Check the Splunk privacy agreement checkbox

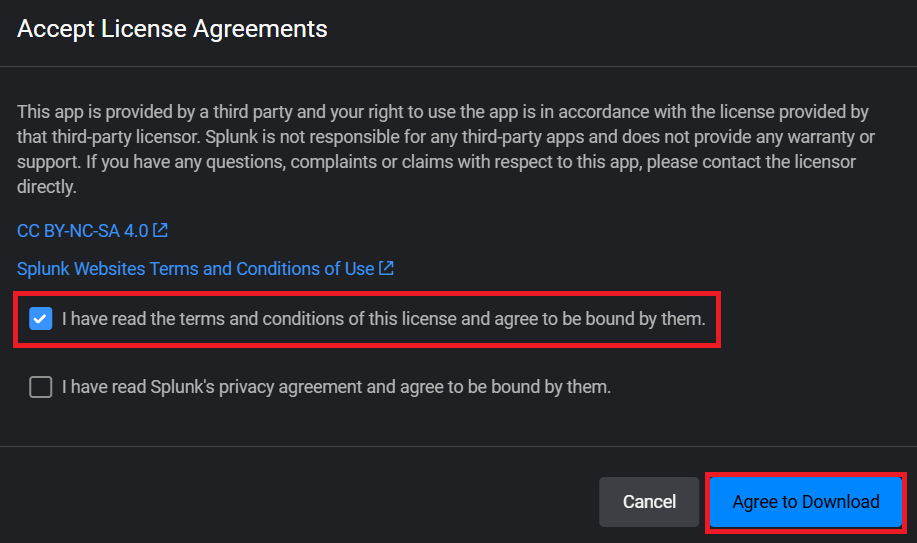tap(40, 386)
